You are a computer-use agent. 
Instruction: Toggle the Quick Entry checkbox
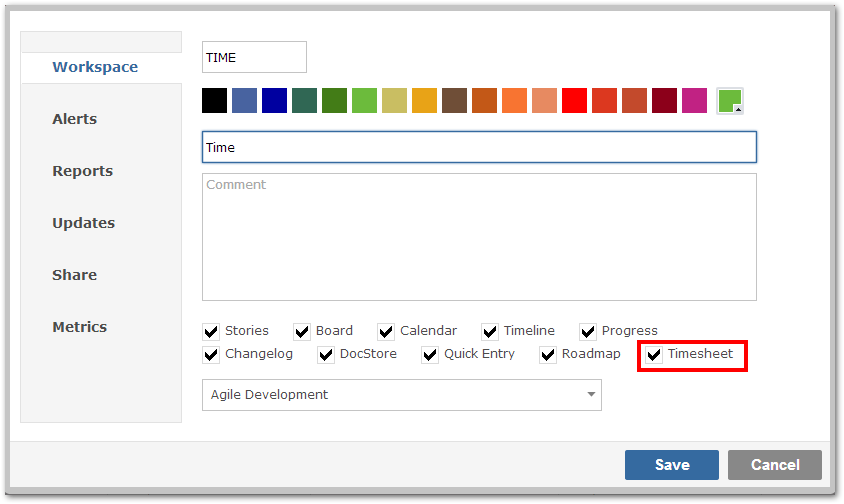click(x=430, y=355)
